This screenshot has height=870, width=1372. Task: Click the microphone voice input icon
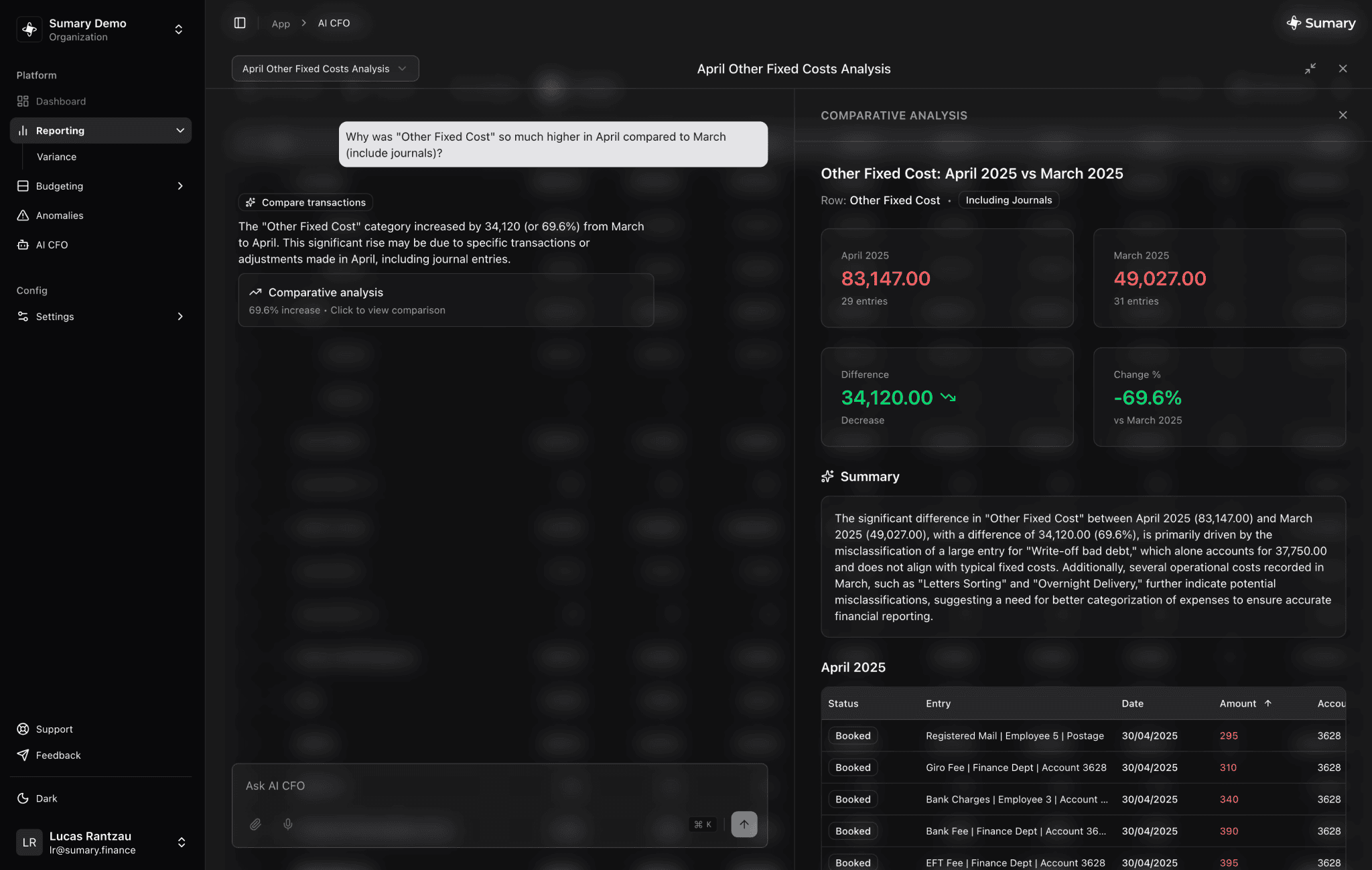pyautogui.click(x=288, y=824)
